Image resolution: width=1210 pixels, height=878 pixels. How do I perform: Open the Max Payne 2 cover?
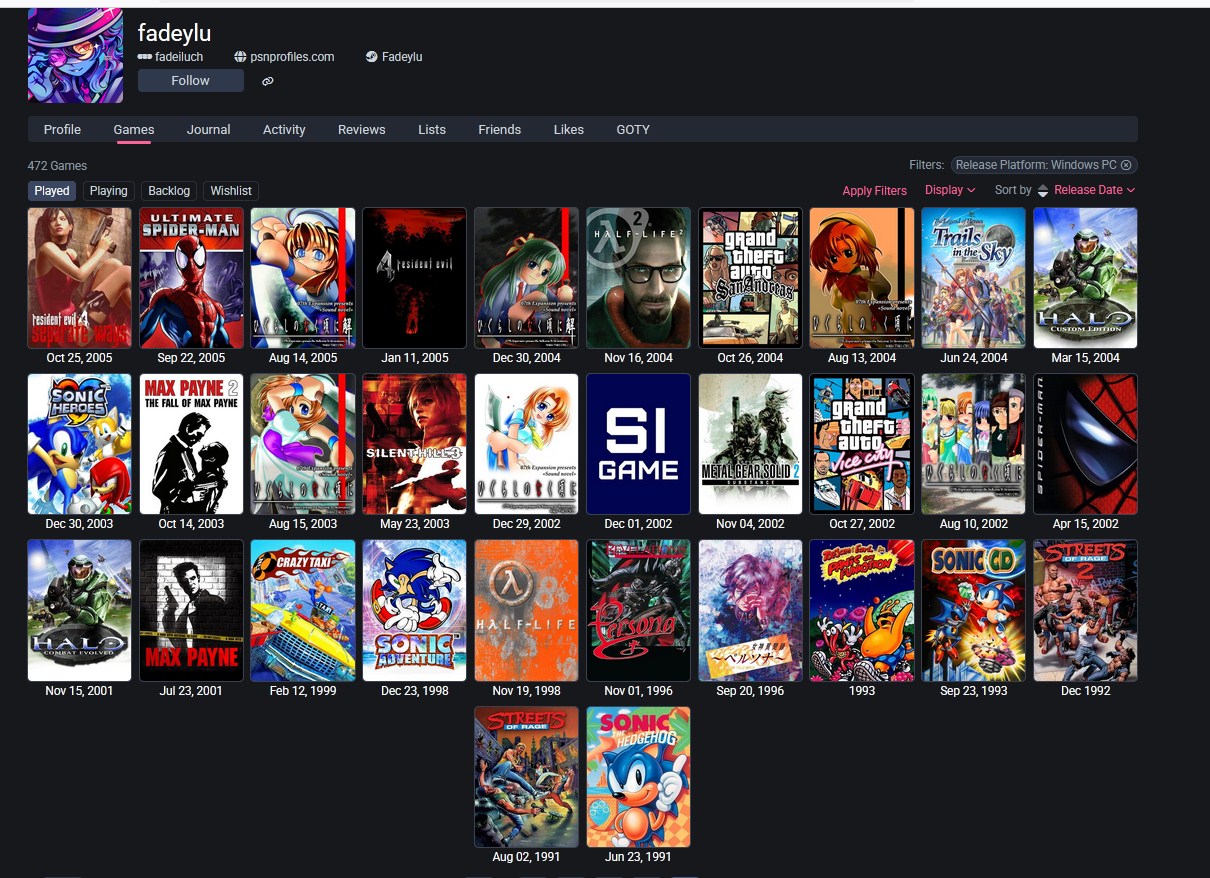tap(191, 444)
